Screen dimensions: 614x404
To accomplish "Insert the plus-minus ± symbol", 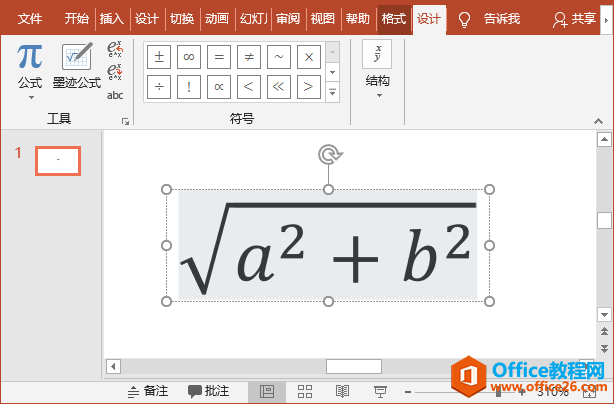I will pos(159,57).
